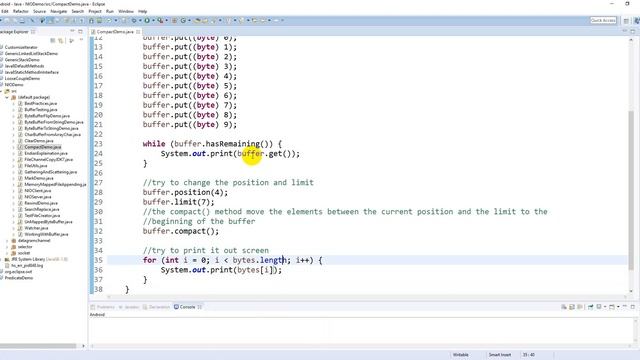Expand the selector package

(7, 247)
